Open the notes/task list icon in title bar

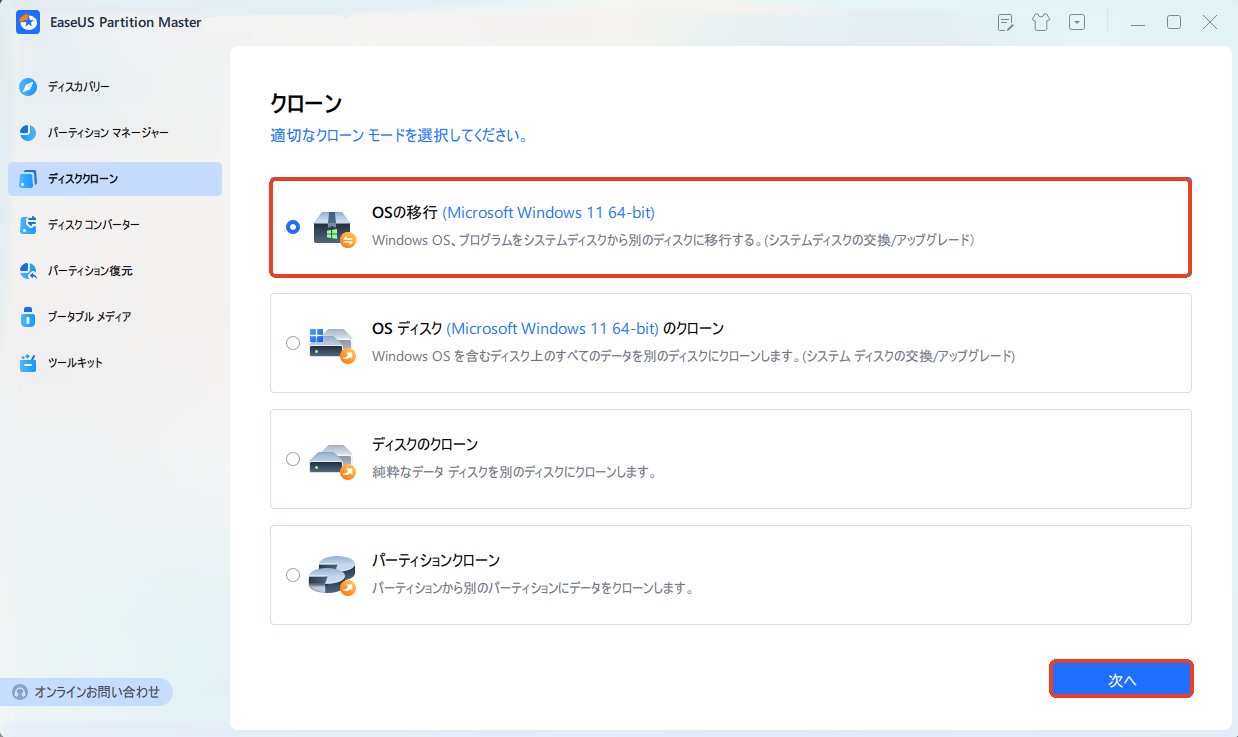click(1006, 22)
